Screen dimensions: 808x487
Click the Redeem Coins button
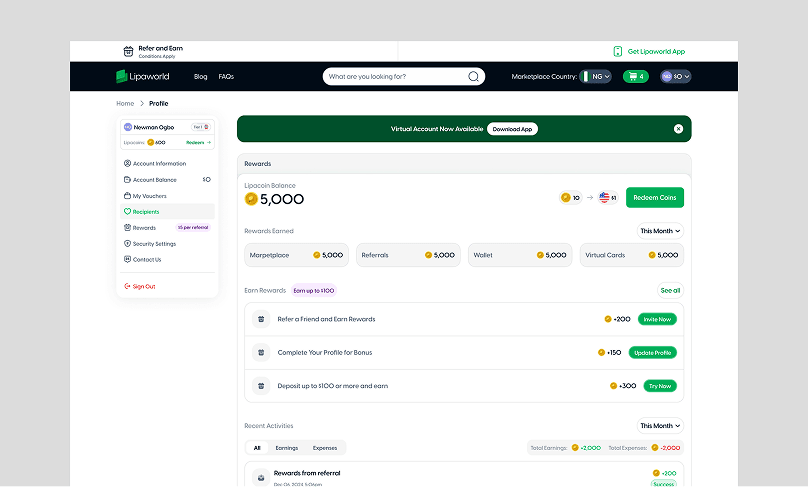[x=654, y=197]
